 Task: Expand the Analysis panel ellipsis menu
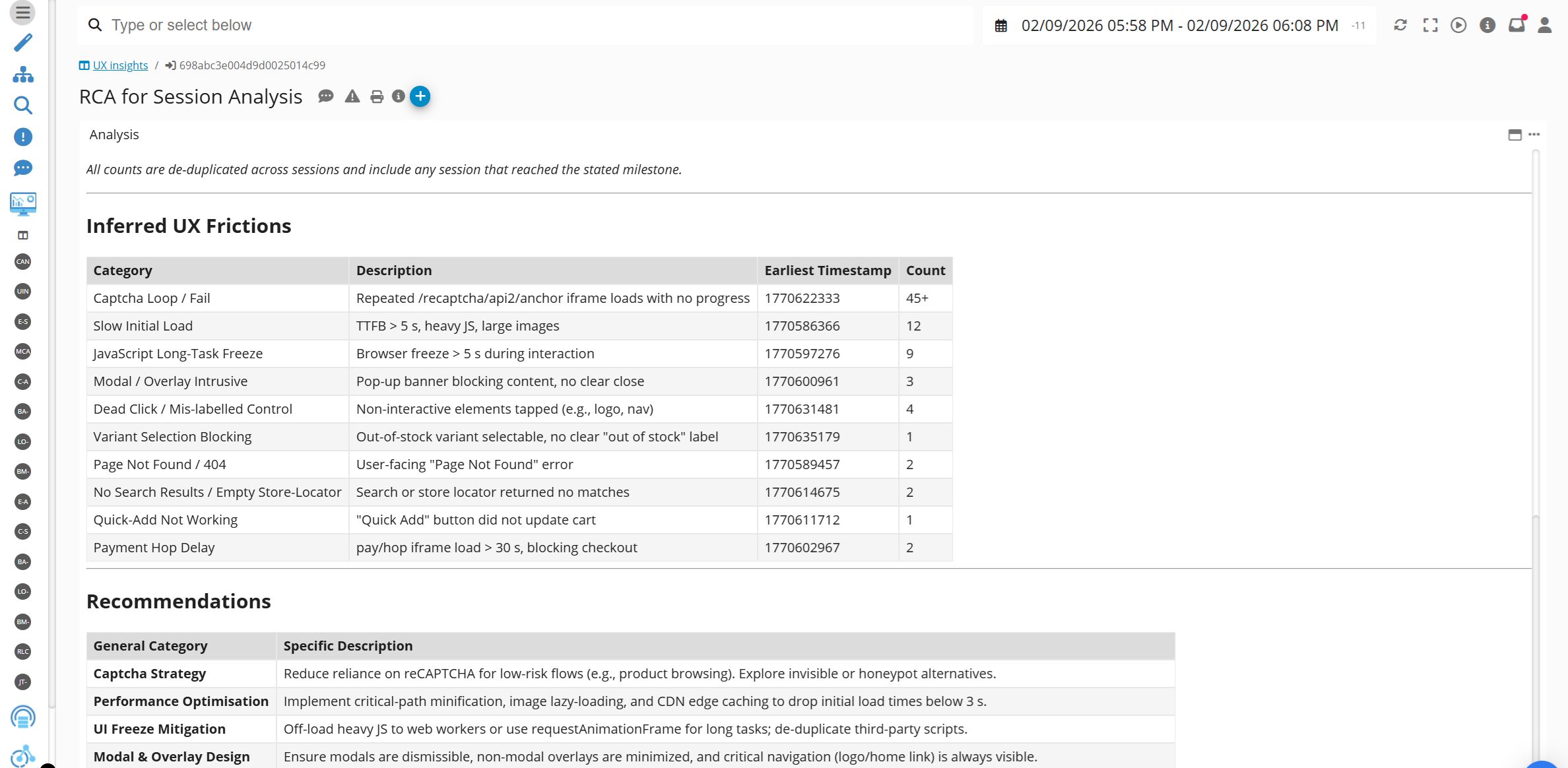(1534, 135)
